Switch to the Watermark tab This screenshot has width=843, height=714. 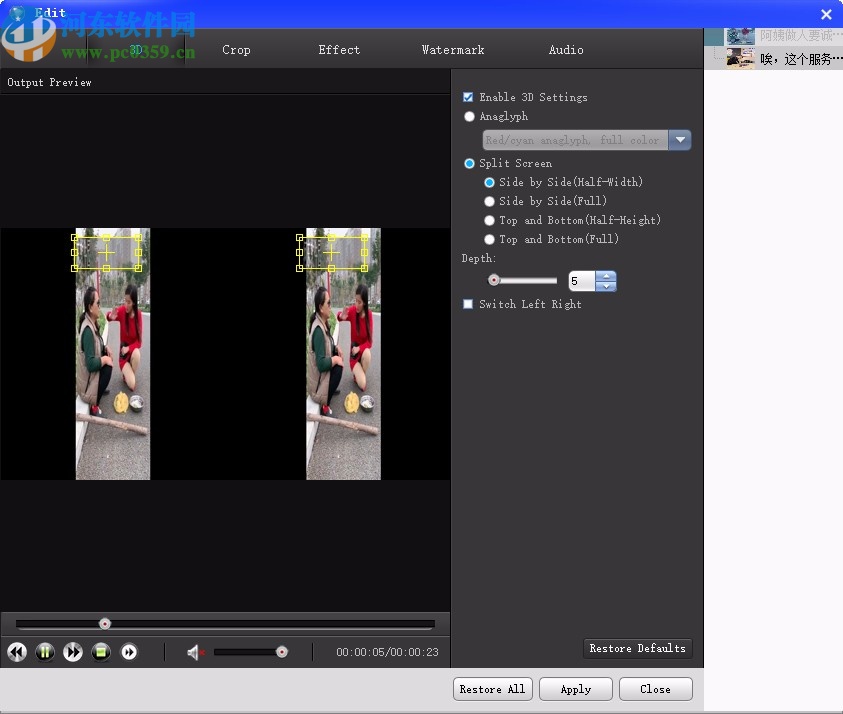click(x=453, y=49)
